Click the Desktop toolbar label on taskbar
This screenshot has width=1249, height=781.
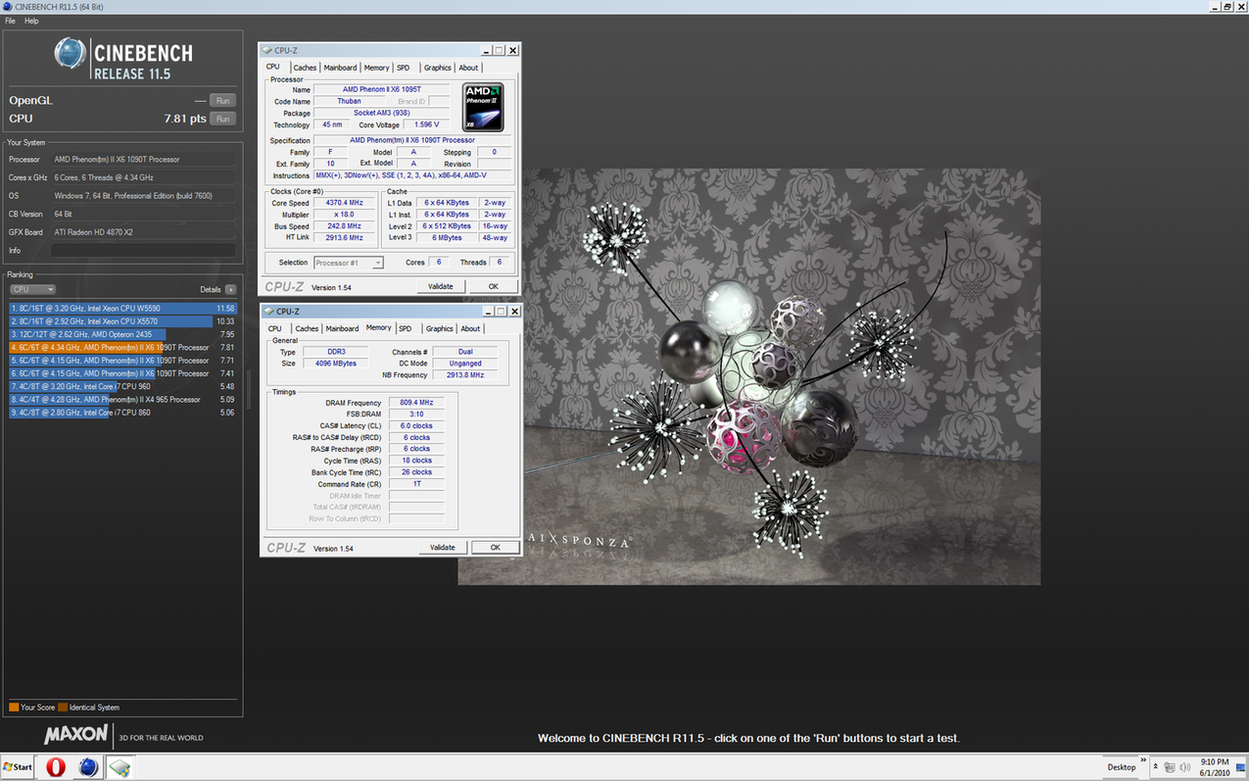click(x=1121, y=767)
